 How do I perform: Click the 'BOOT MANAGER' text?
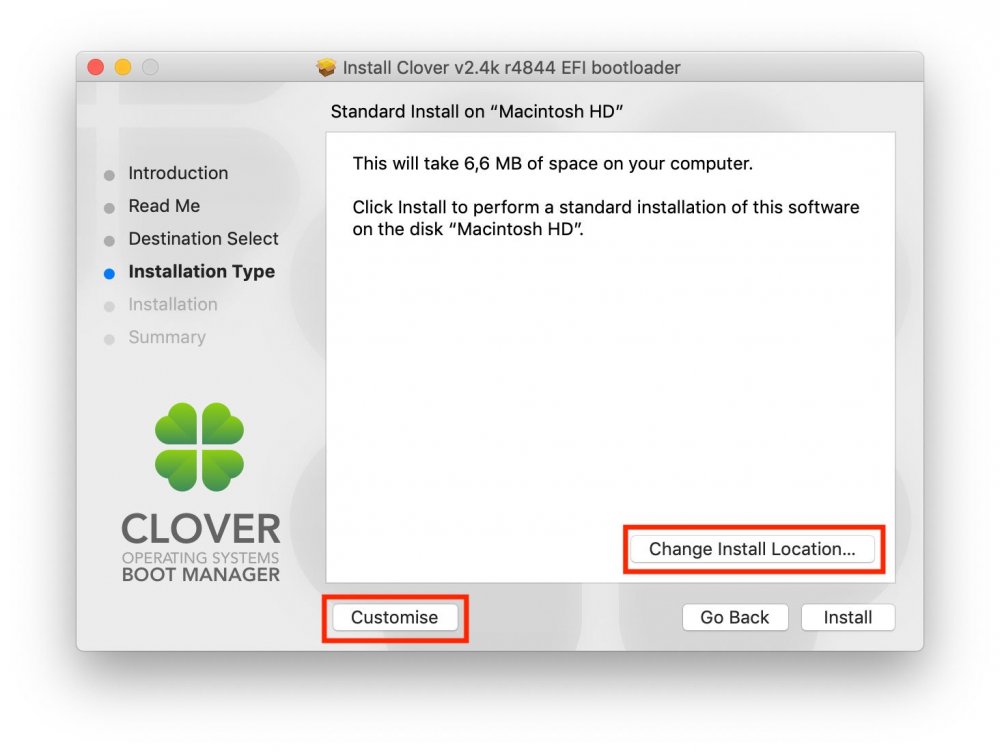(201, 575)
